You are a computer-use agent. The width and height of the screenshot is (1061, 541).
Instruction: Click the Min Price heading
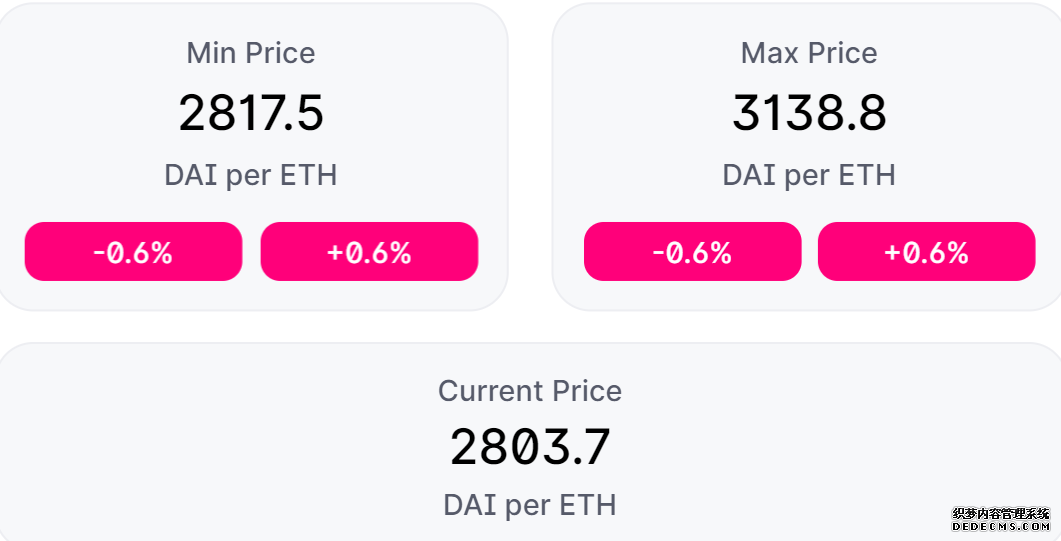251,53
